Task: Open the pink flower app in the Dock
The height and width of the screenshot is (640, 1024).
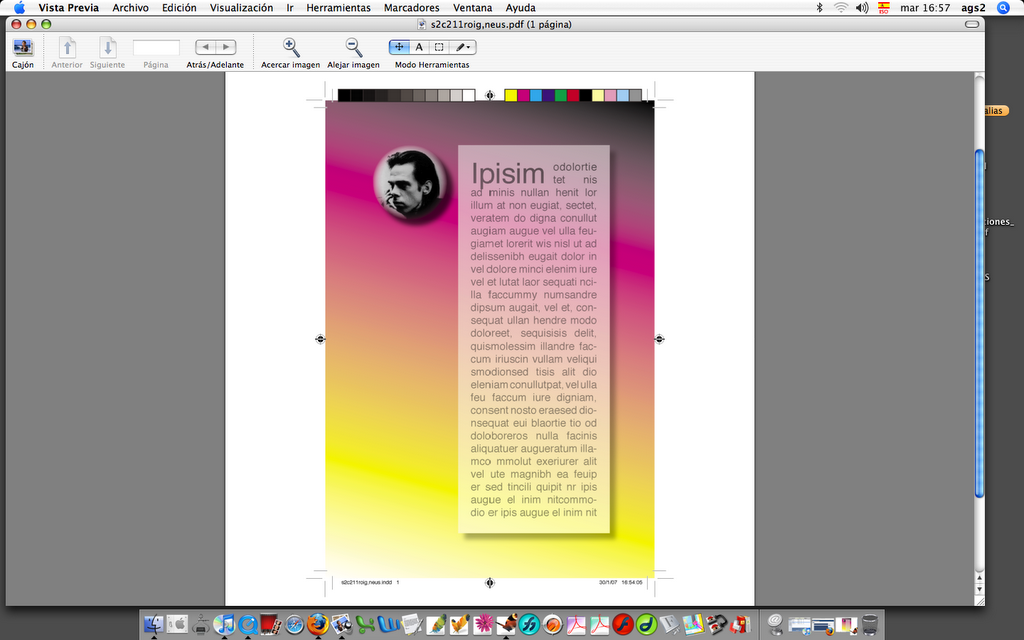Action: pos(483,624)
